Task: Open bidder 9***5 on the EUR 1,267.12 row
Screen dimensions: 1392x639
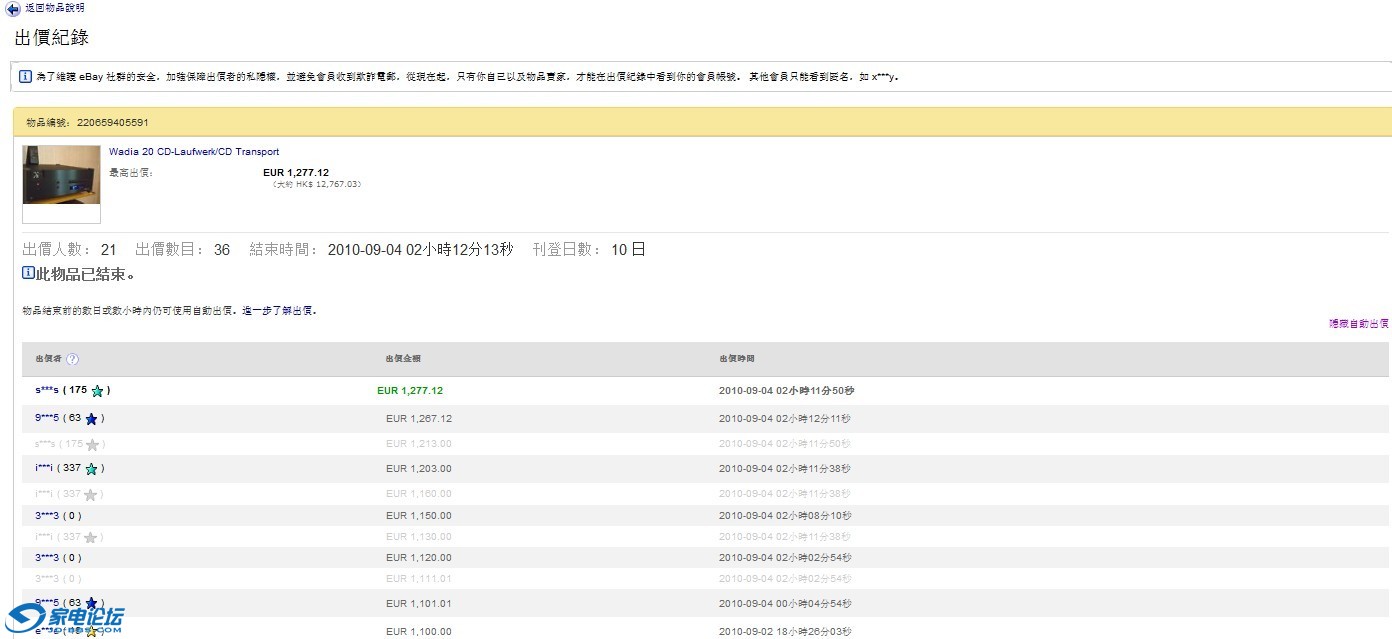Action: coord(47,418)
